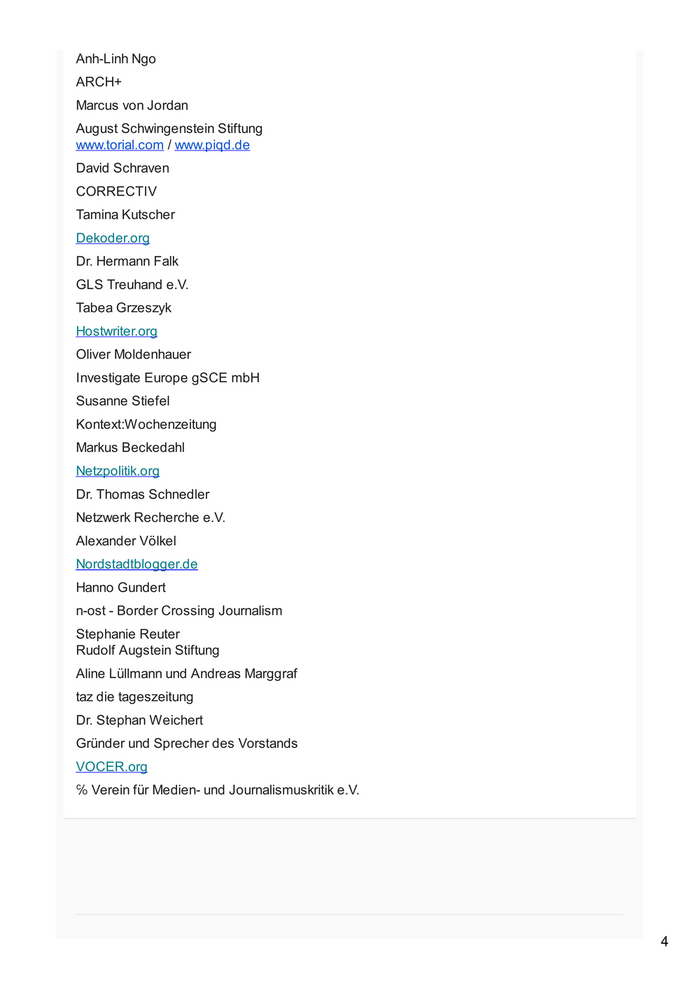This screenshot has width=700, height=990.
Task: Click the page number 4
Action: point(664,942)
